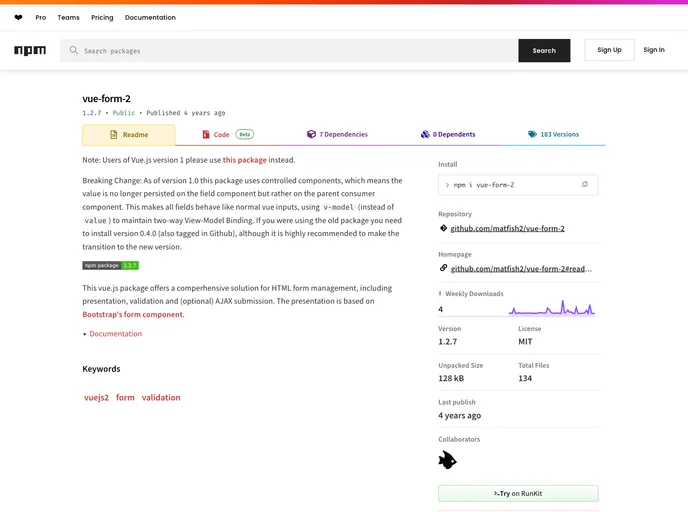Open the Teams menu item
This screenshot has height=512, width=688.
(x=68, y=18)
